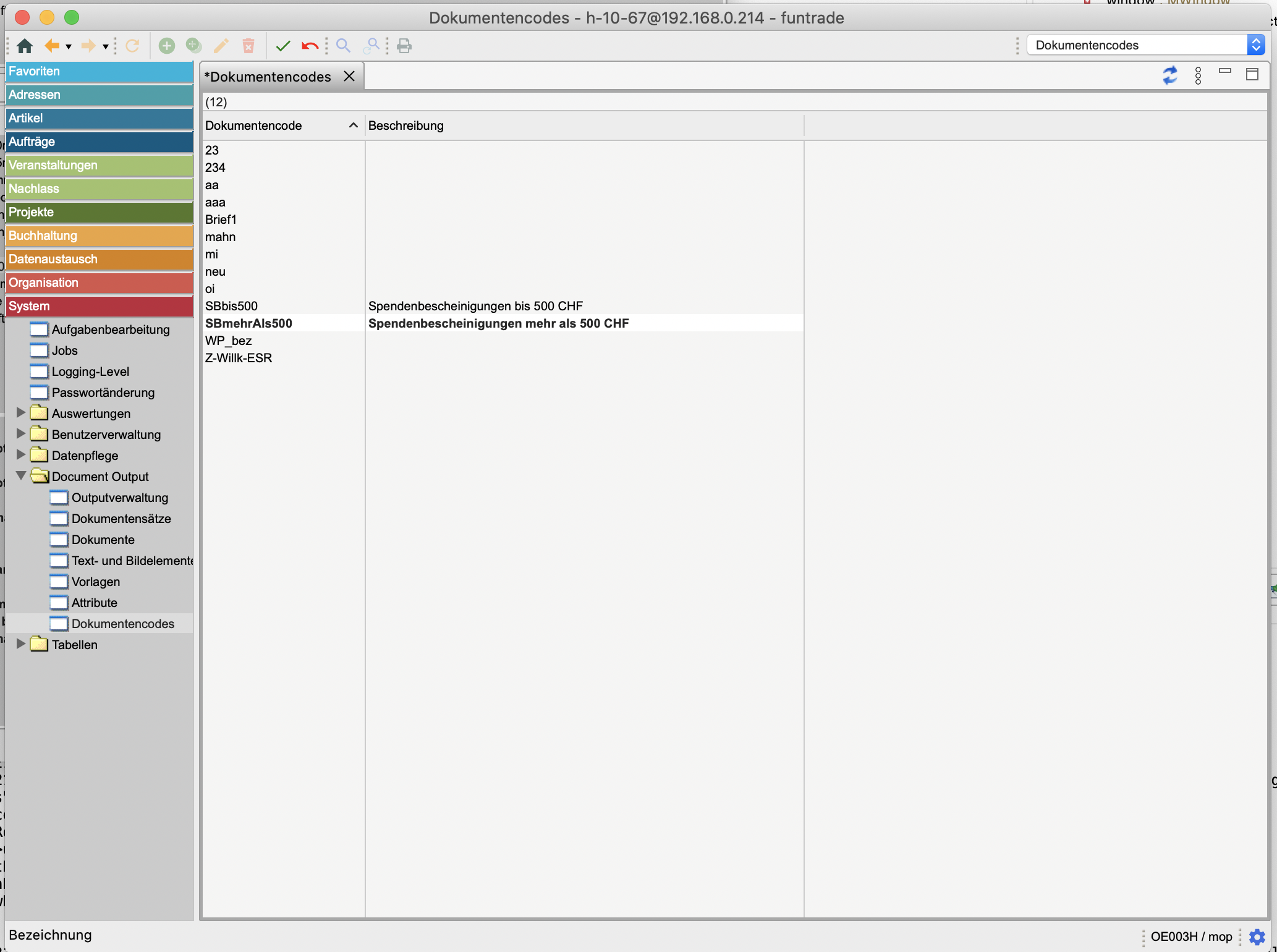Open the back history dropdown arrow
The height and width of the screenshot is (952, 1277).
coord(69,46)
